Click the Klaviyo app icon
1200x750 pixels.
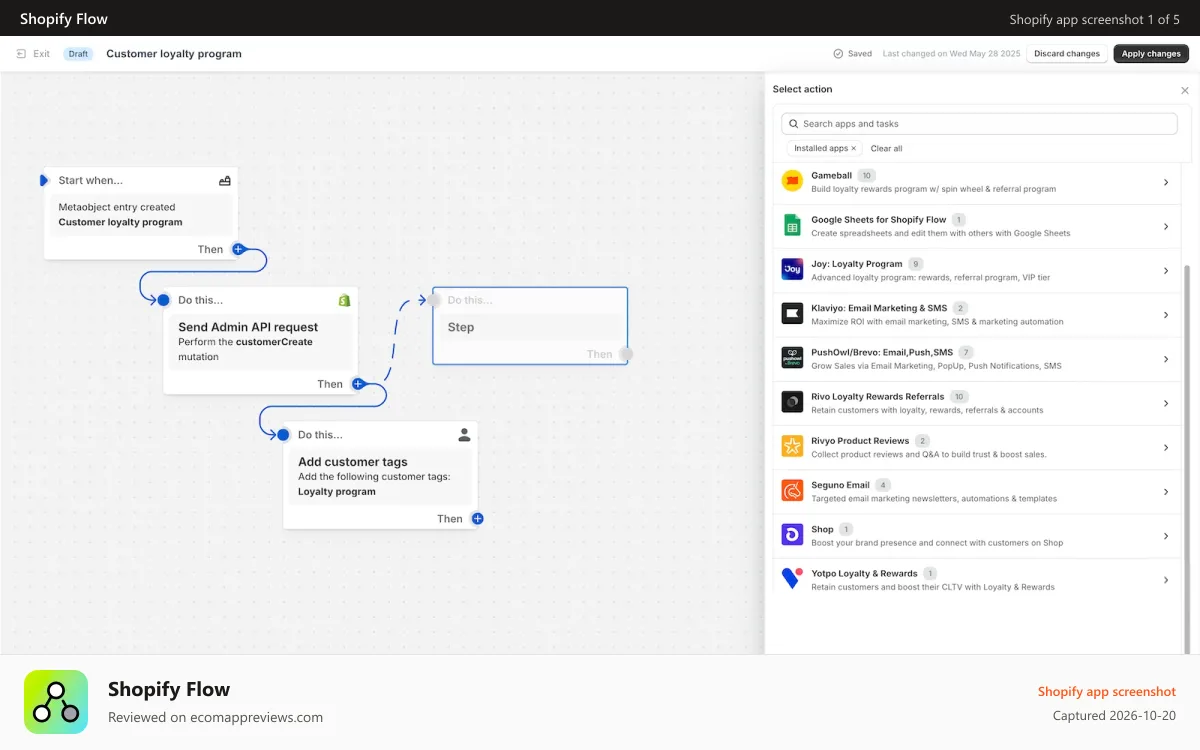[792, 314]
